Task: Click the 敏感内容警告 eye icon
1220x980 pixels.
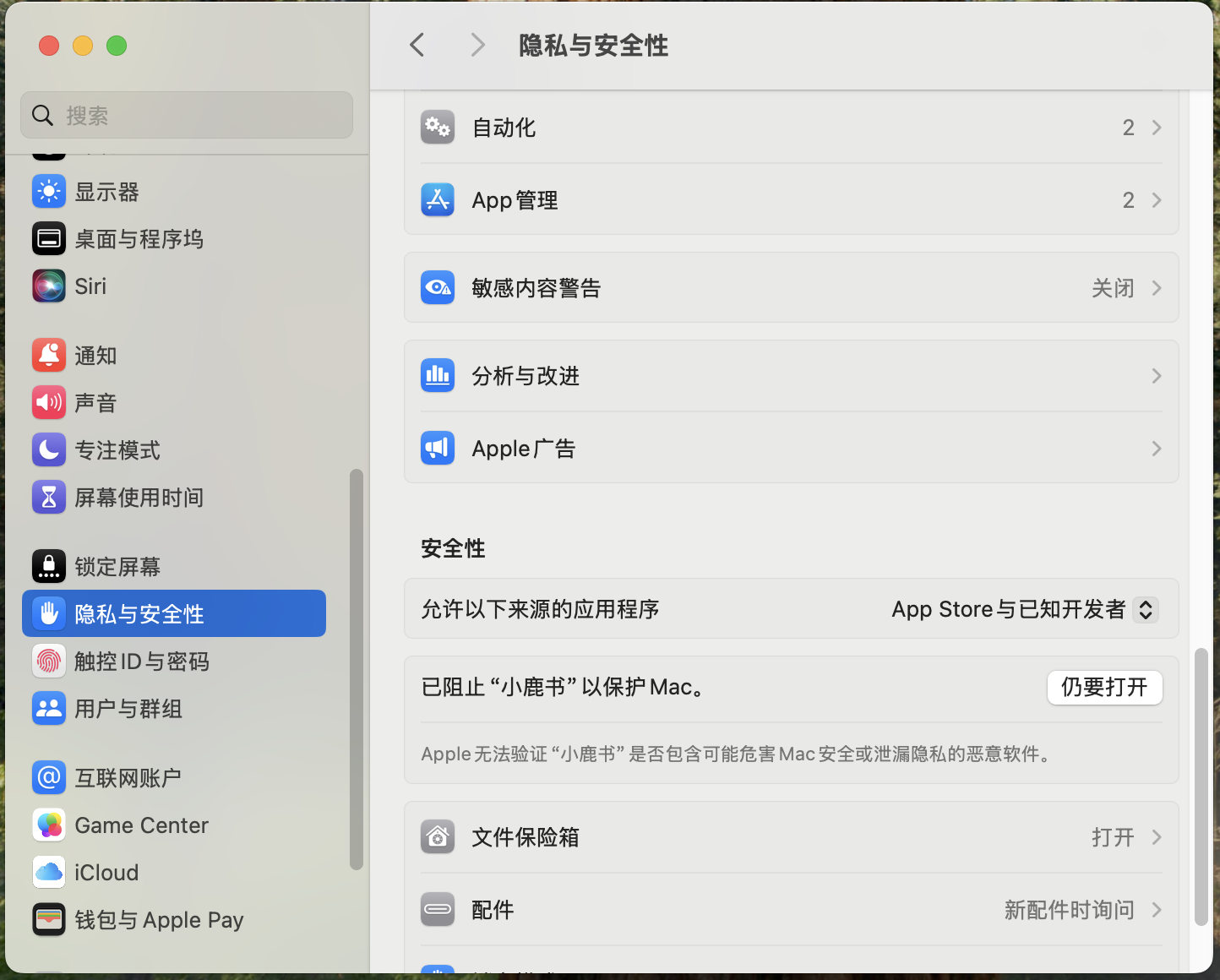Action: [x=438, y=288]
